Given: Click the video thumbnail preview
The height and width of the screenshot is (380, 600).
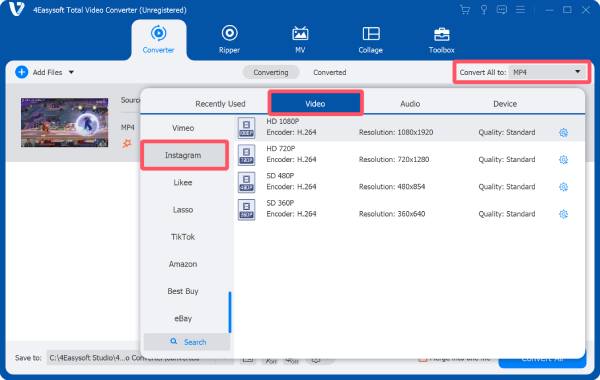Looking at the screenshot, I should (x=64, y=122).
